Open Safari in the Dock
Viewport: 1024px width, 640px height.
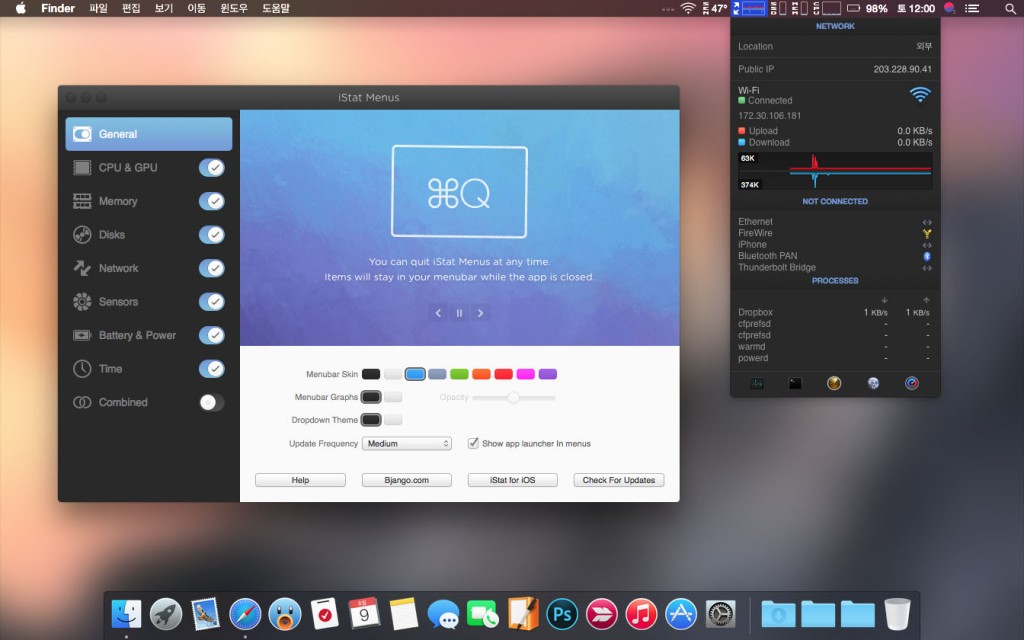pos(245,615)
